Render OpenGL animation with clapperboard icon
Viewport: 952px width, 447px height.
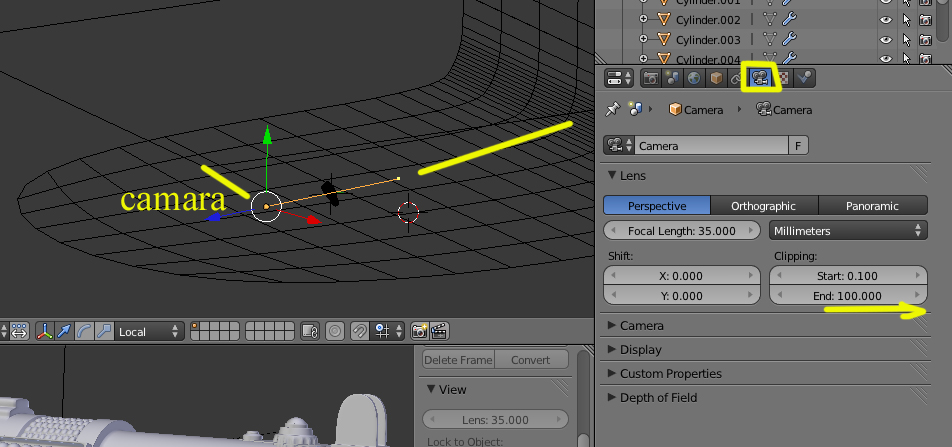[x=440, y=332]
